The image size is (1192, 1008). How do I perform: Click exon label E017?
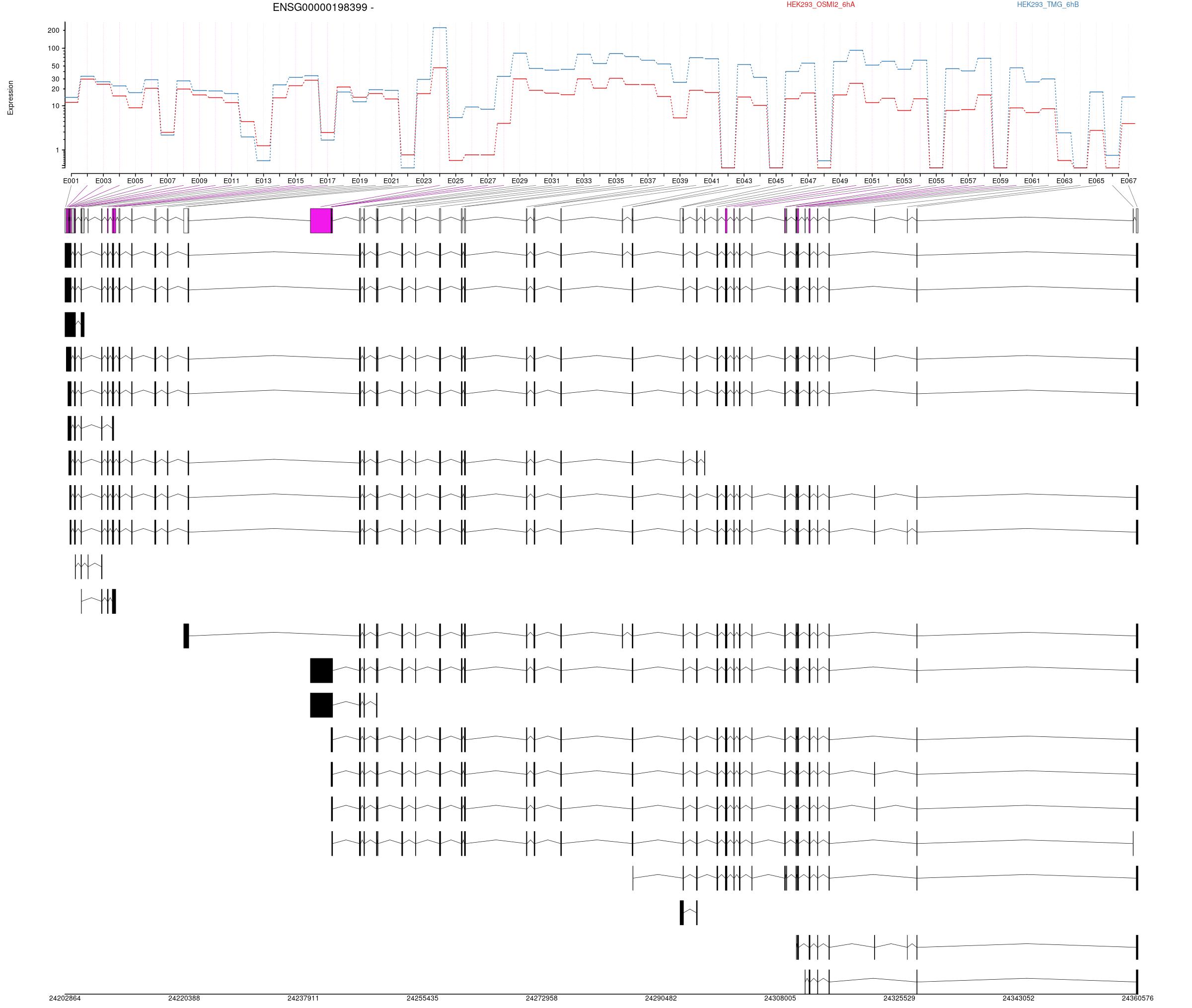(x=327, y=181)
